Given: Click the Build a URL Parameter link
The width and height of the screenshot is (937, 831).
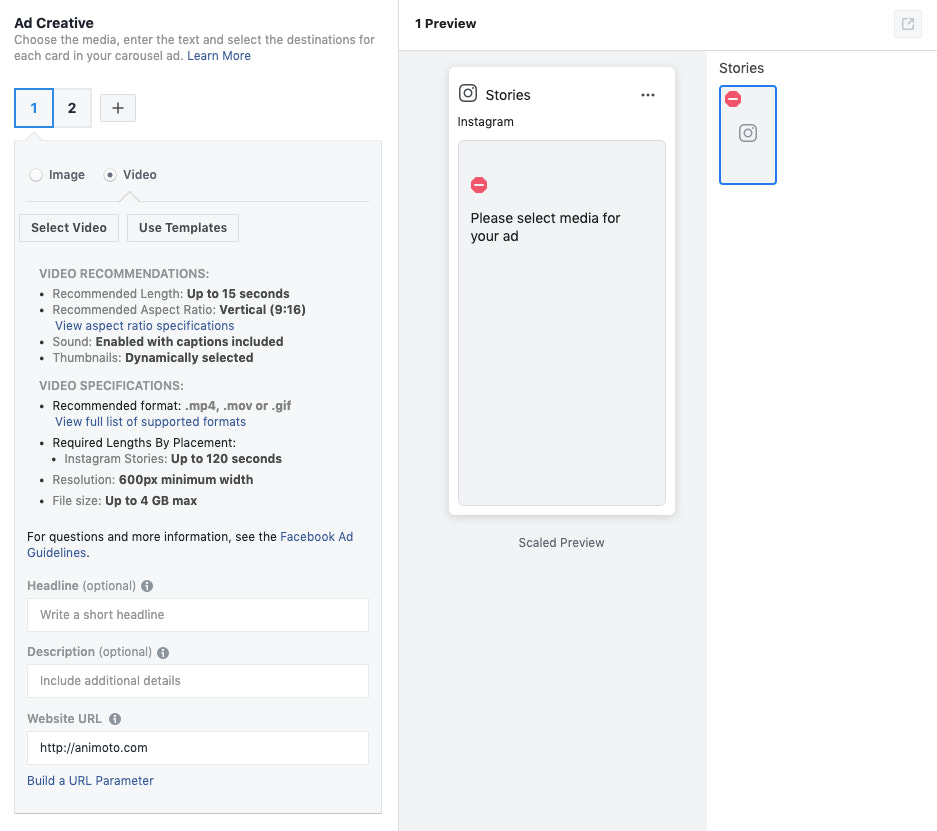Looking at the screenshot, I should tap(90, 780).
